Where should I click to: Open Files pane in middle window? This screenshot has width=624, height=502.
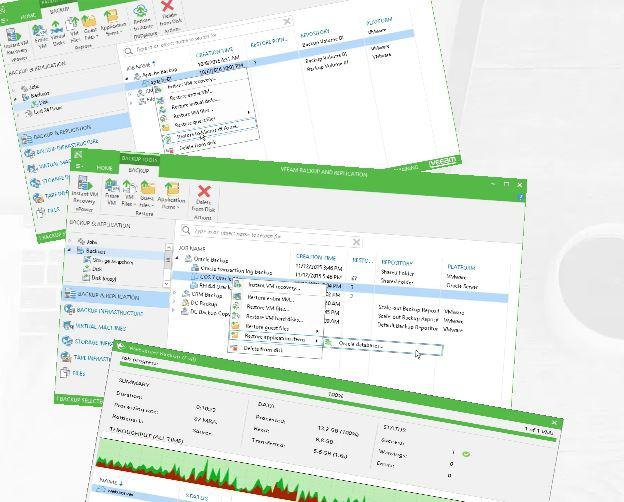tap(72, 373)
